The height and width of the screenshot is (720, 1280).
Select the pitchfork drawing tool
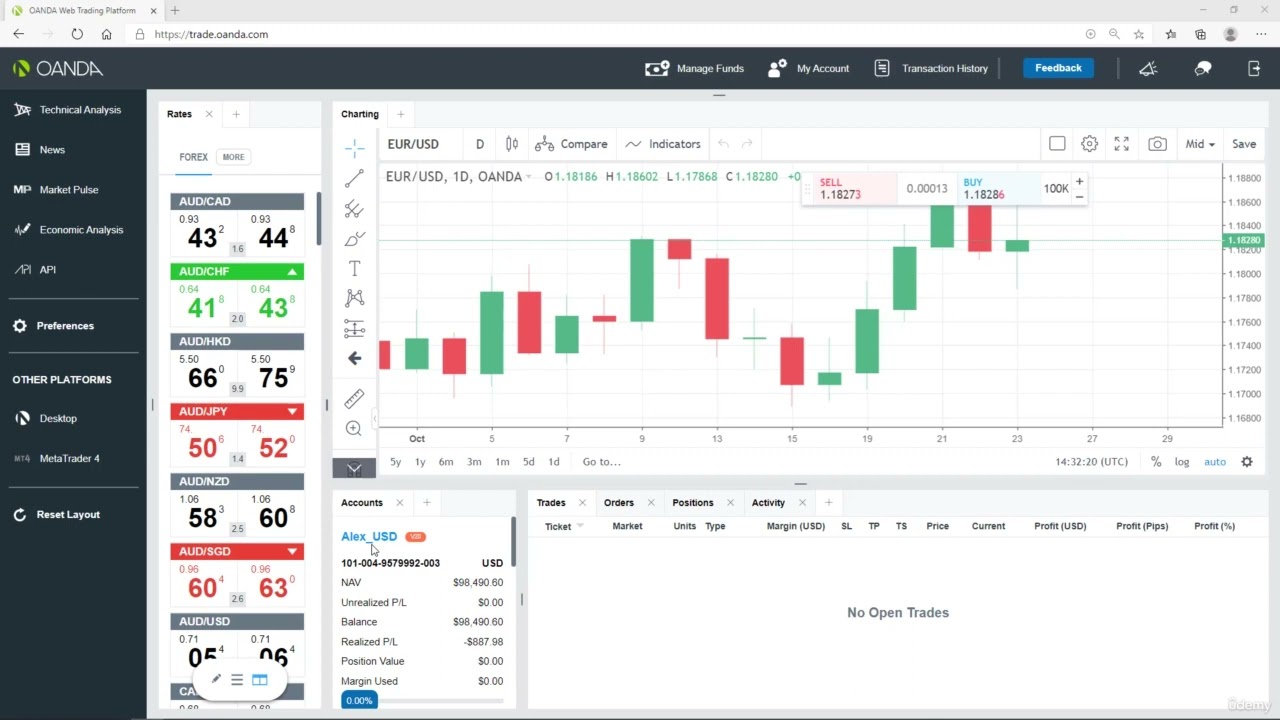[x=354, y=209]
